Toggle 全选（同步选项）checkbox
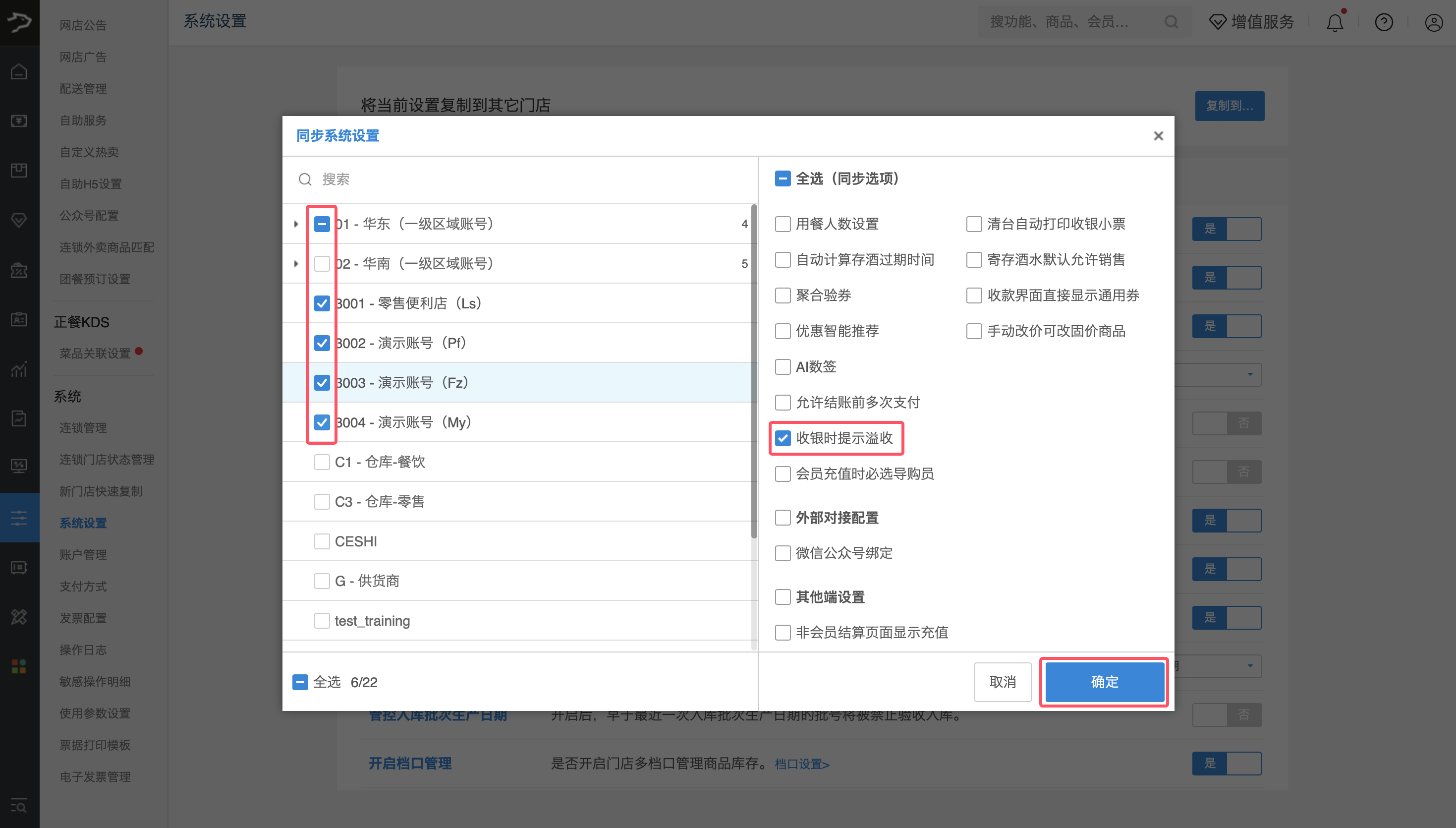This screenshot has width=1456, height=828. 783,178
